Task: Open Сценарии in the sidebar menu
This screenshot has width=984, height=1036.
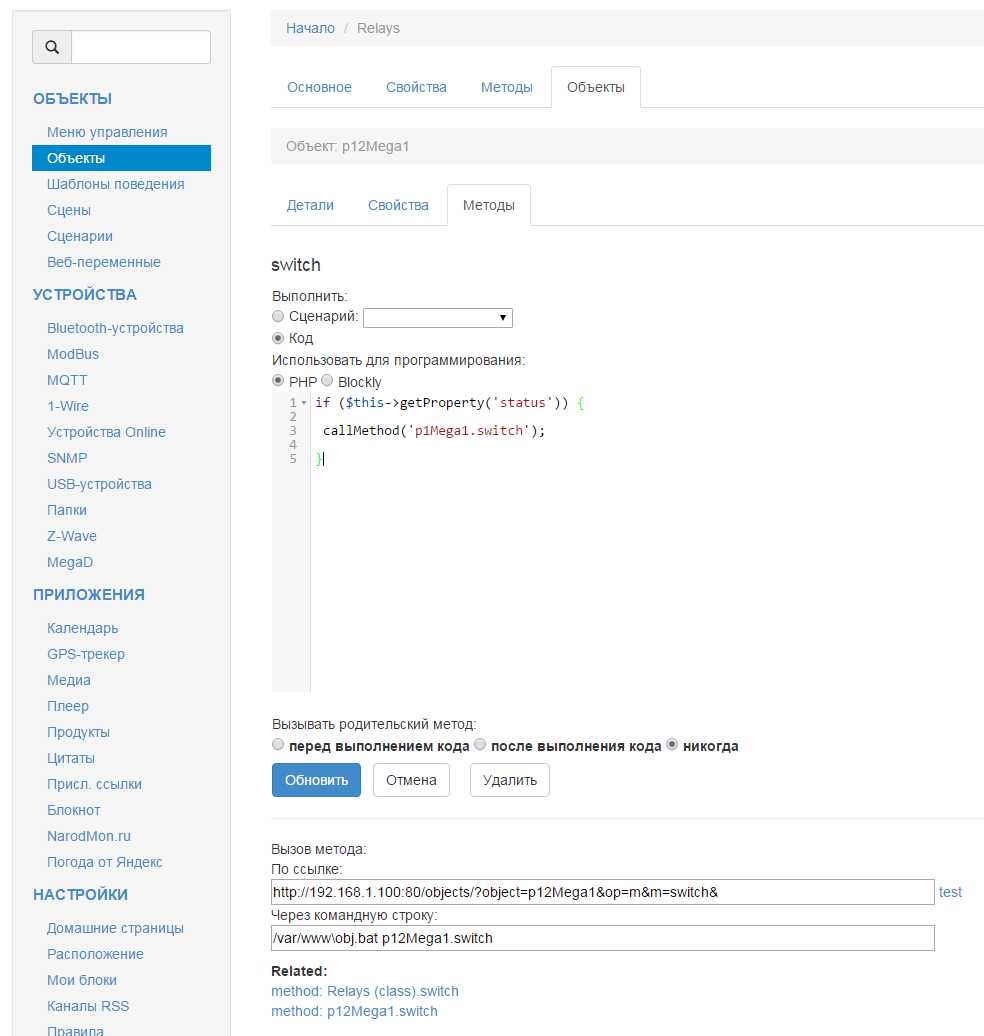Action: pos(80,236)
